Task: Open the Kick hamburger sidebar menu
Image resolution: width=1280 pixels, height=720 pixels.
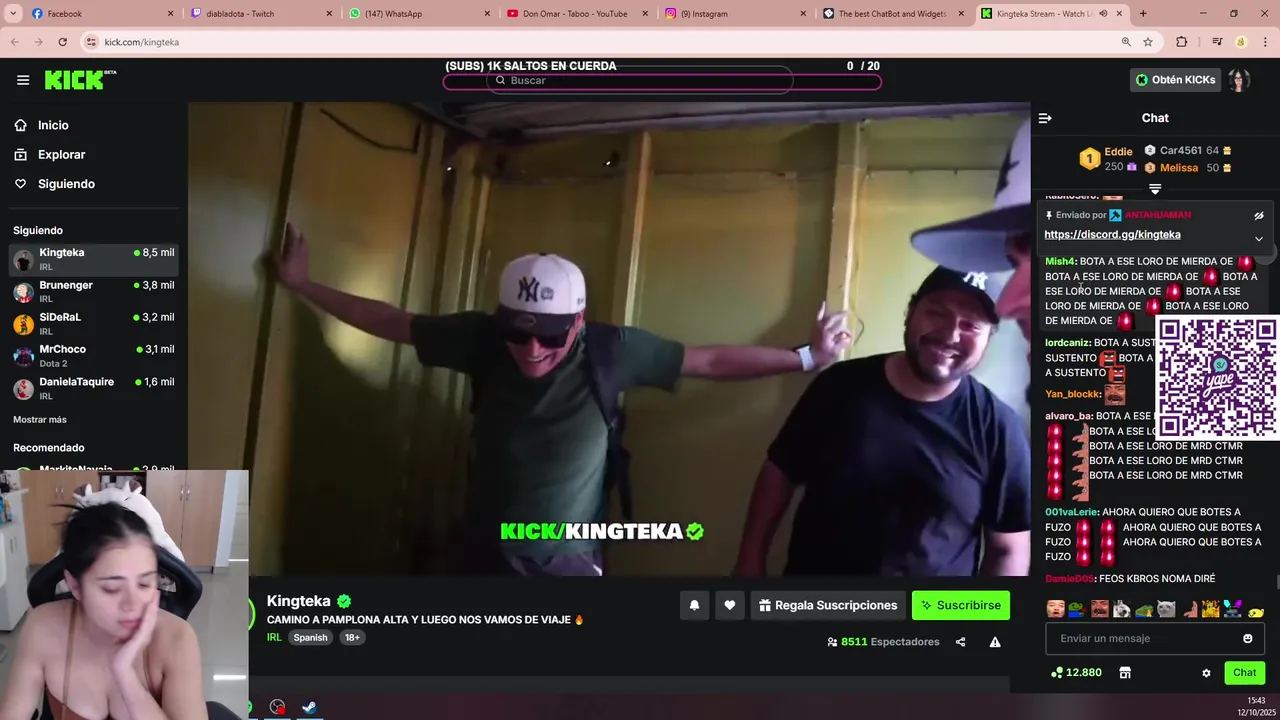Action: [23, 80]
